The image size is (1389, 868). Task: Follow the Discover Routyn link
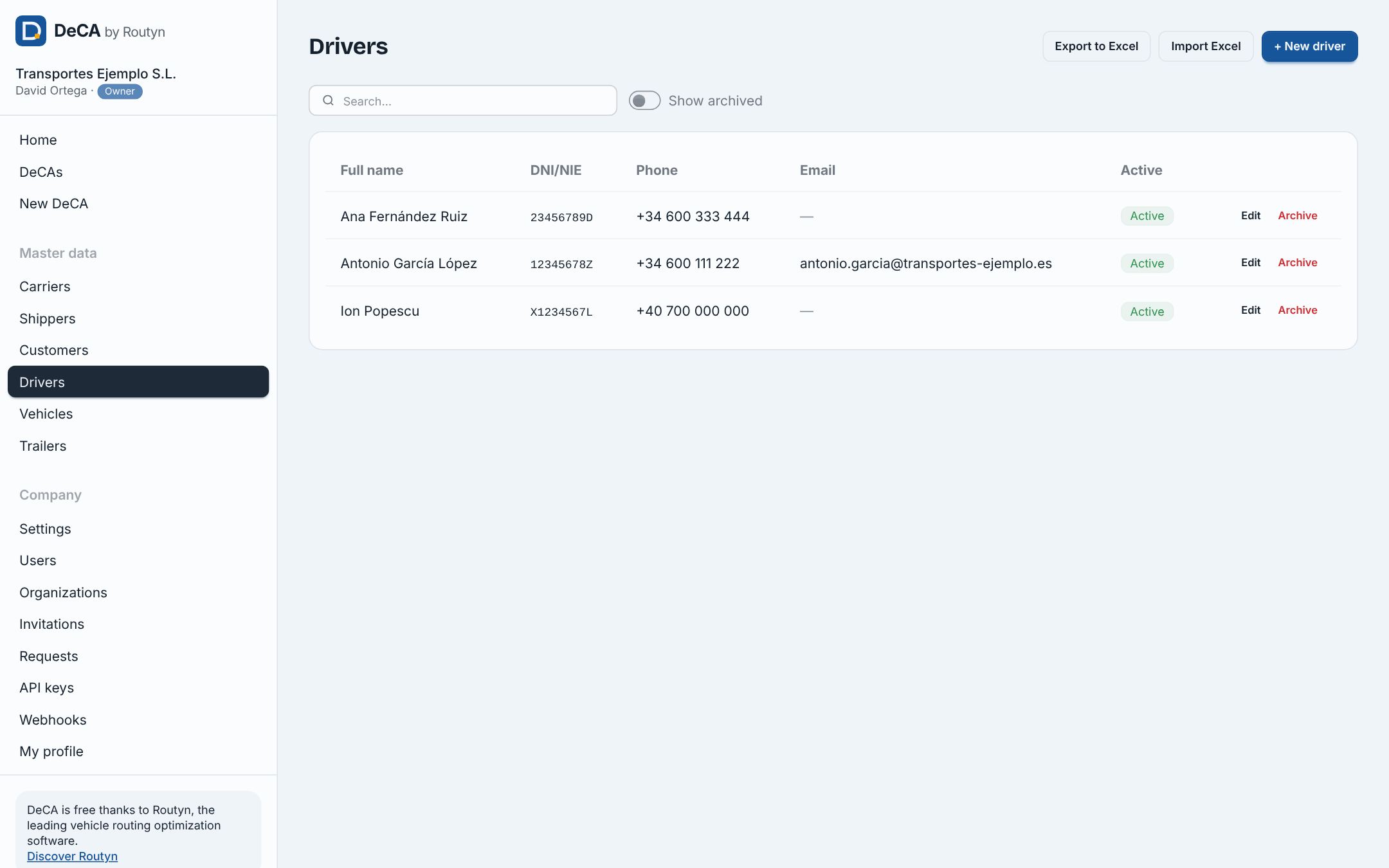coord(72,856)
